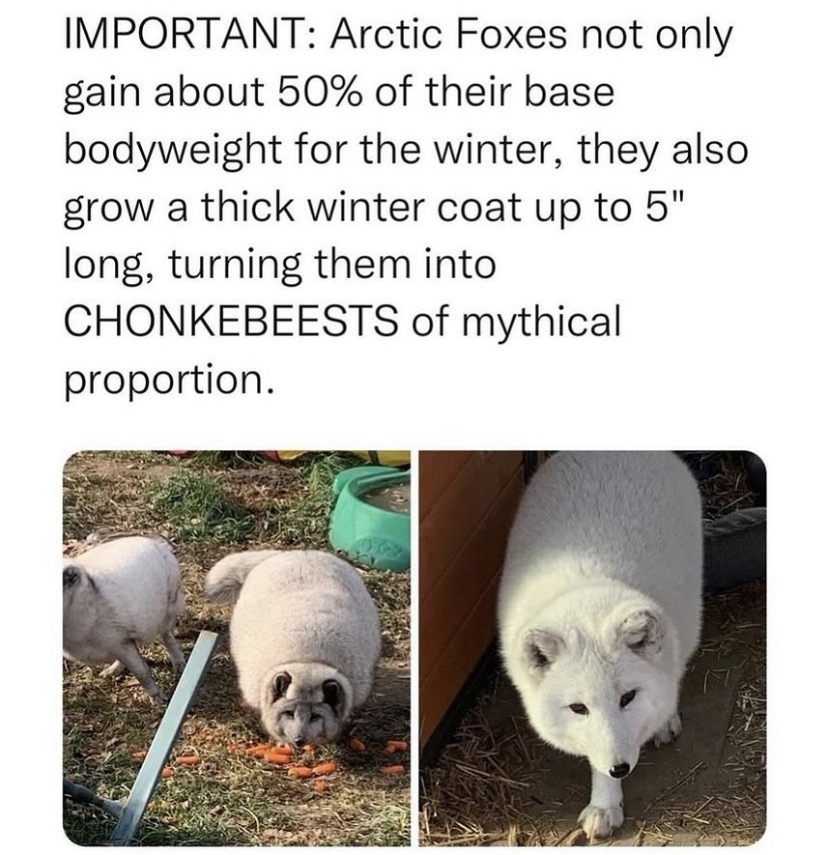Click the word "proportion." on the last line
This screenshot has height=855, width=828.
pos(167,380)
